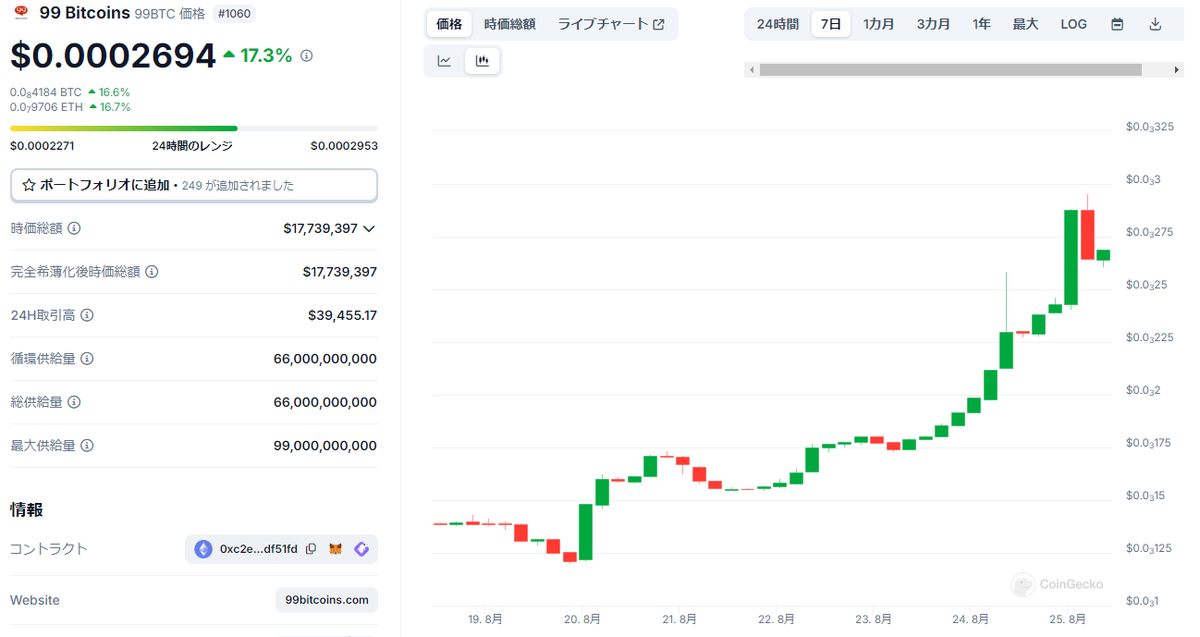Click the 24-hour range progress bar
This screenshot has height=637, width=1200.
[x=194, y=128]
